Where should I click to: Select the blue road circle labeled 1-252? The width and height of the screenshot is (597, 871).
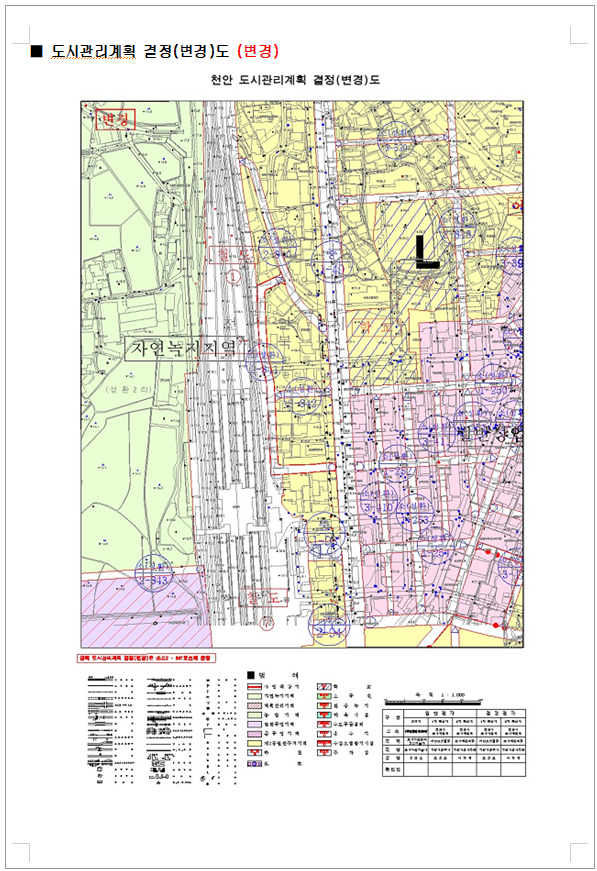[x=398, y=465]
